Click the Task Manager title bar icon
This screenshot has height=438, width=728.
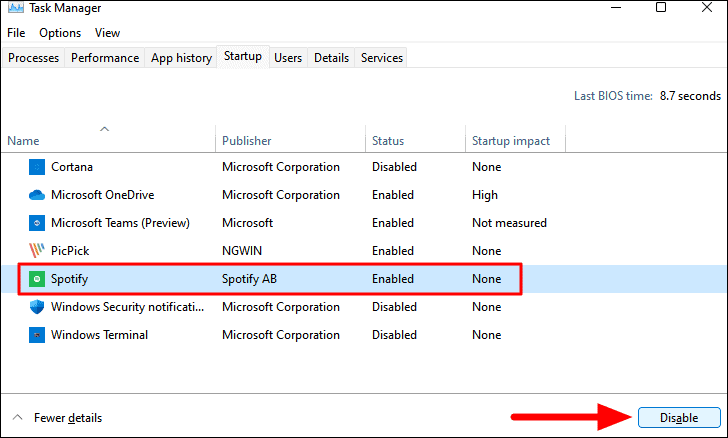tap(16, 7)
